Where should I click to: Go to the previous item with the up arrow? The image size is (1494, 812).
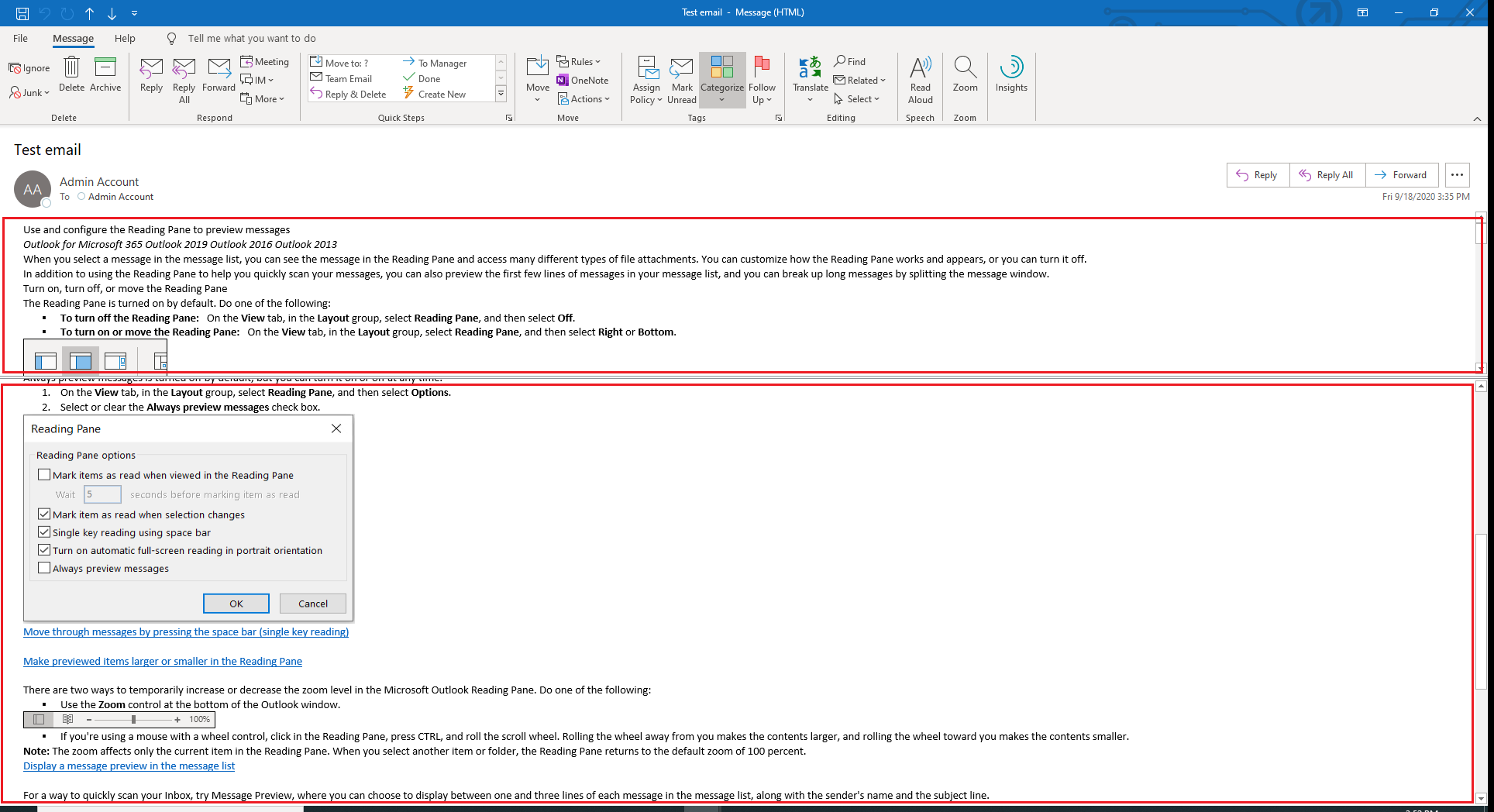pyautogui.click(x=90, y=13)
